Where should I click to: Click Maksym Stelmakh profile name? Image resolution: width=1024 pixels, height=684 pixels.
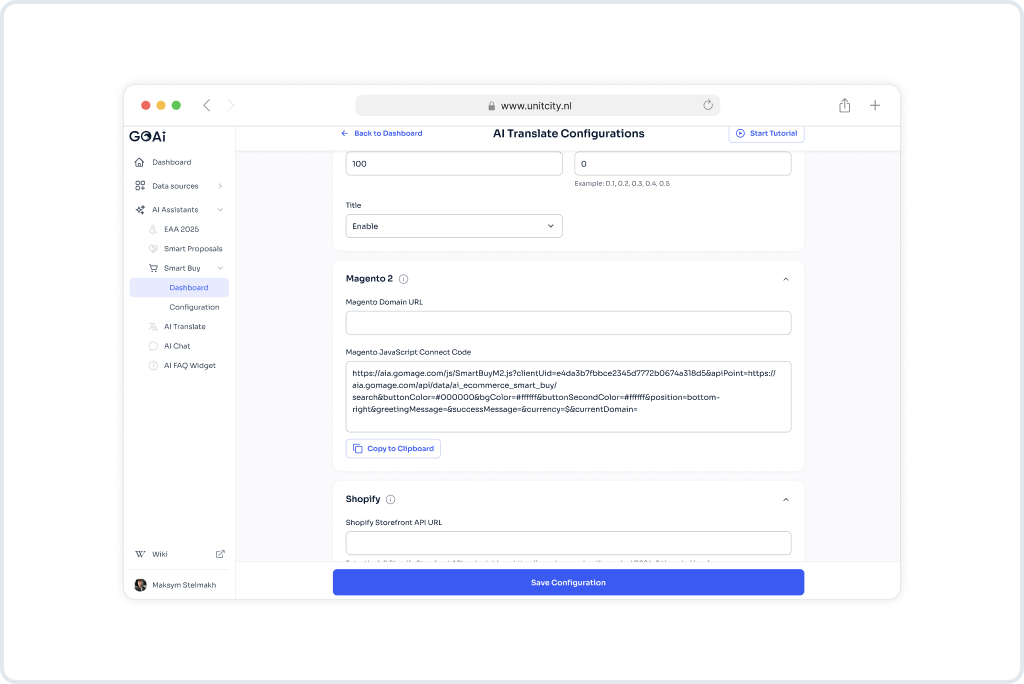click(184, 585)
